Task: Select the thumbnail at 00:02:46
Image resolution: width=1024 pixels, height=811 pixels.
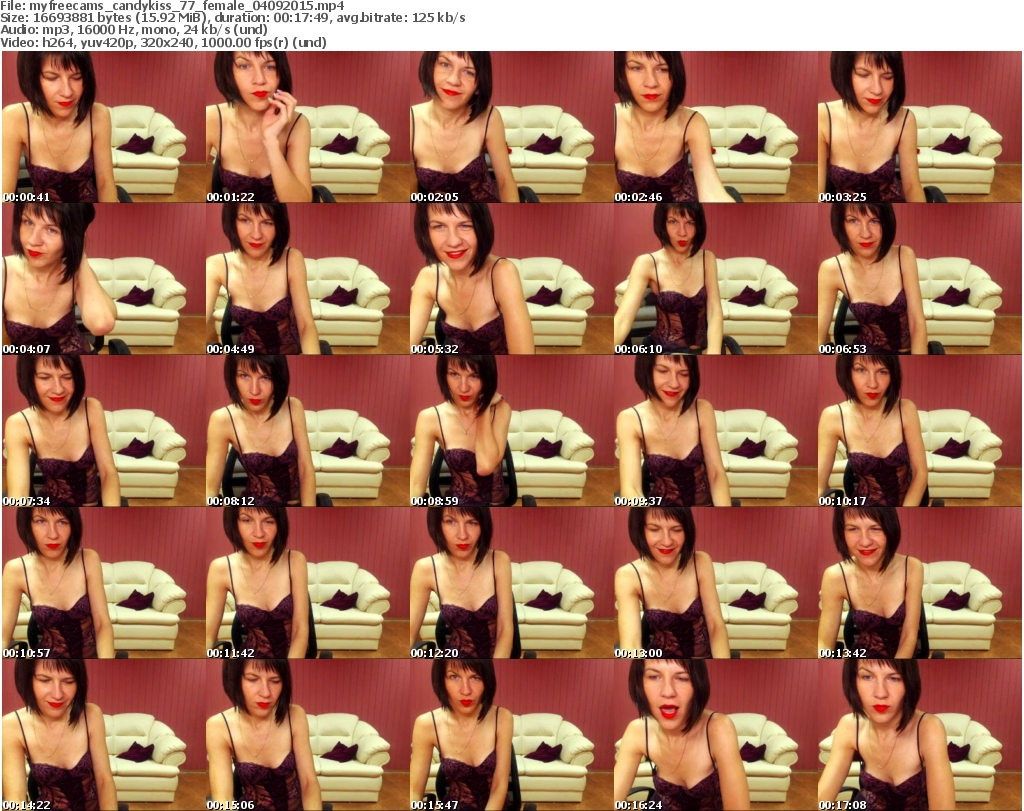Action: pos(715,127)
